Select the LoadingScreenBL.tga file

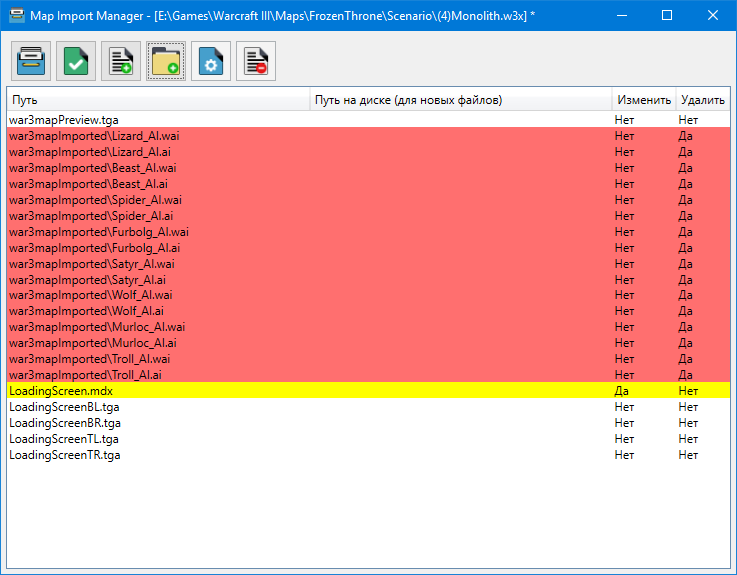click(368, 407)
